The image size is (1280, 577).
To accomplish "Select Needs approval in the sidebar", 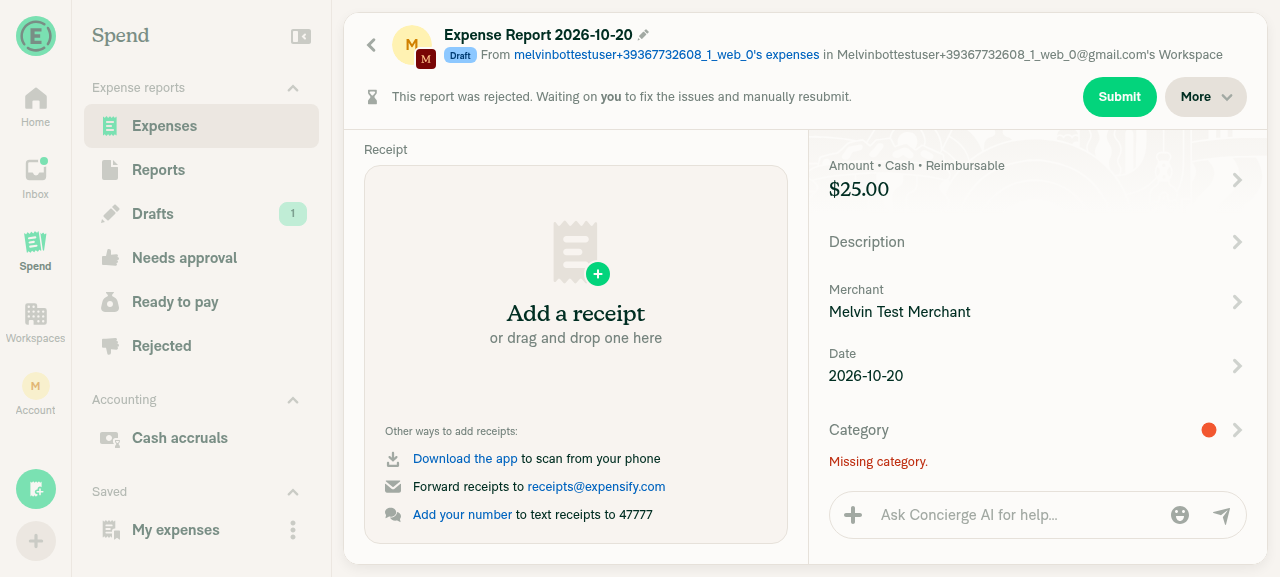I will point(201,258).
